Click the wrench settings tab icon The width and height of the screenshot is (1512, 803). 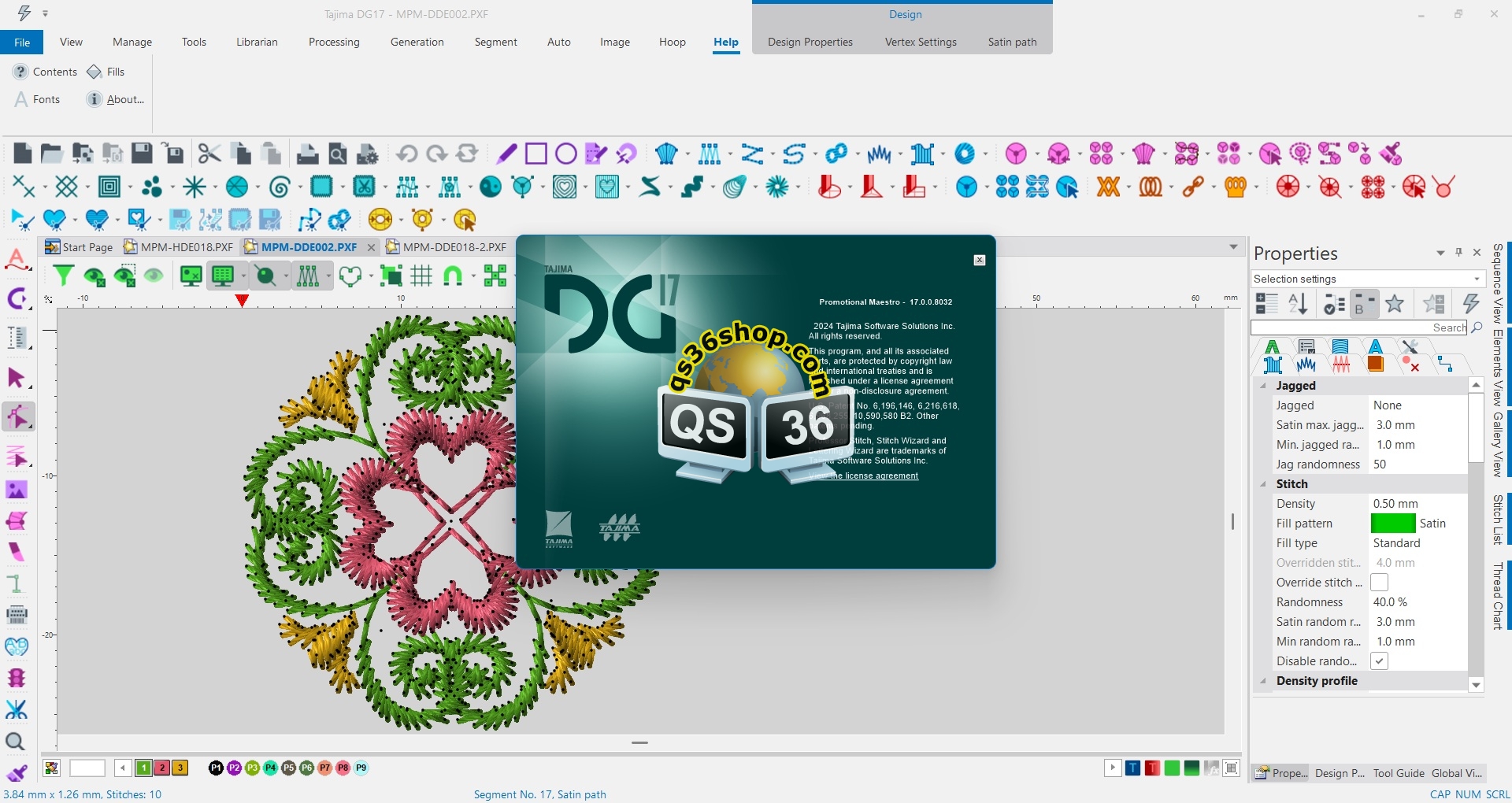[x=1410, y=346]
